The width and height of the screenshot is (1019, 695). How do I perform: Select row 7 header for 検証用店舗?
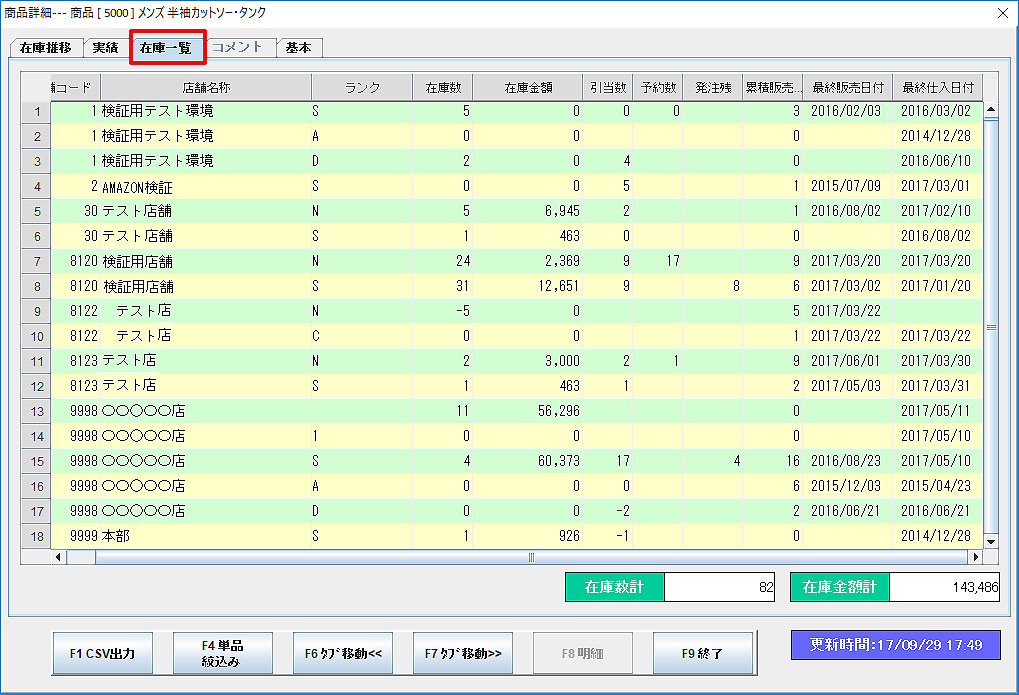coord(35,262)
